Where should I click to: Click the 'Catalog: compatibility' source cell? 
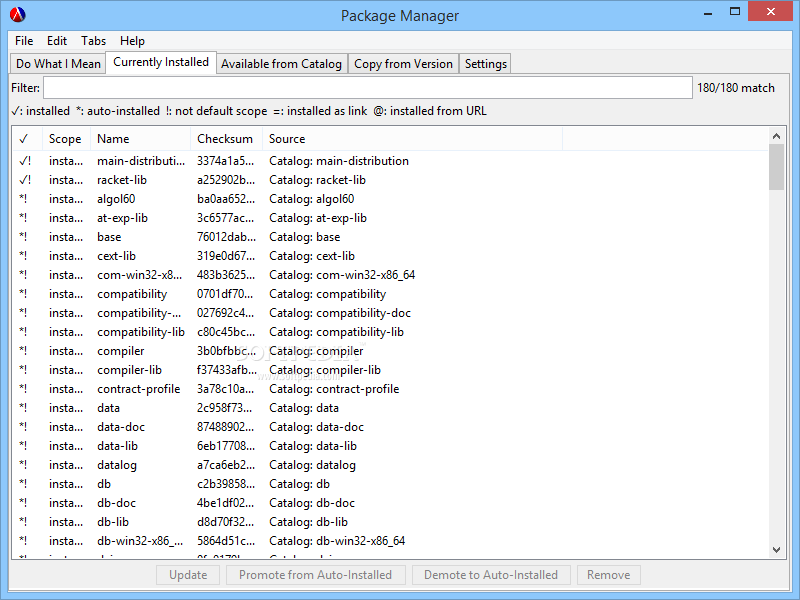(x=328, y=294)
